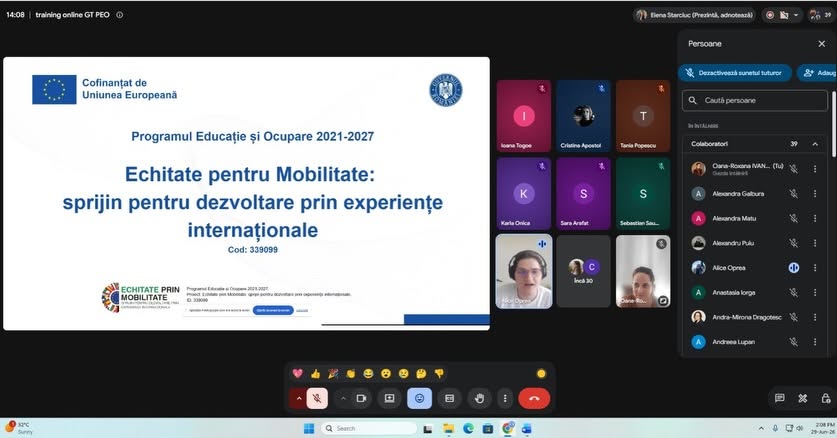
Task: Open the Windows Start menu
Action: (x=309, y=428)
